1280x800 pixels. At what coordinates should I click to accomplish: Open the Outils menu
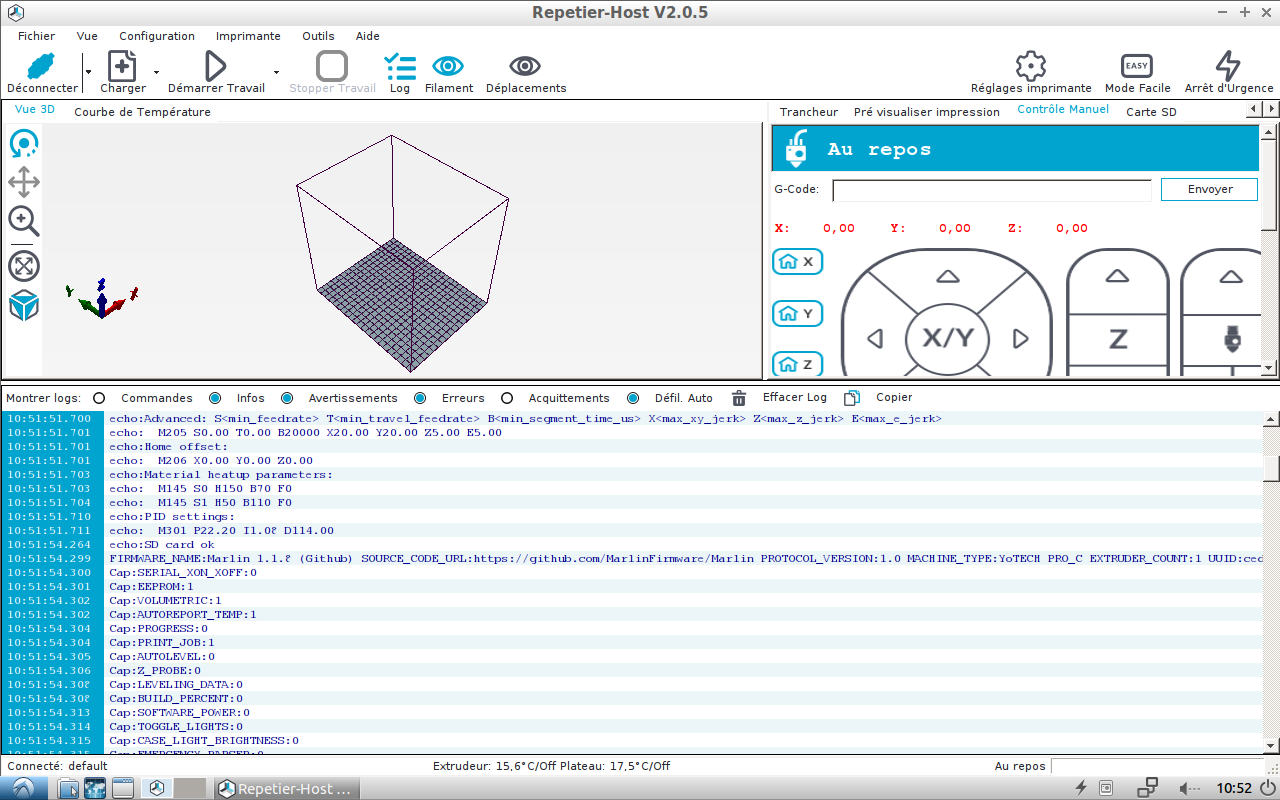click(x=318, y=36)
